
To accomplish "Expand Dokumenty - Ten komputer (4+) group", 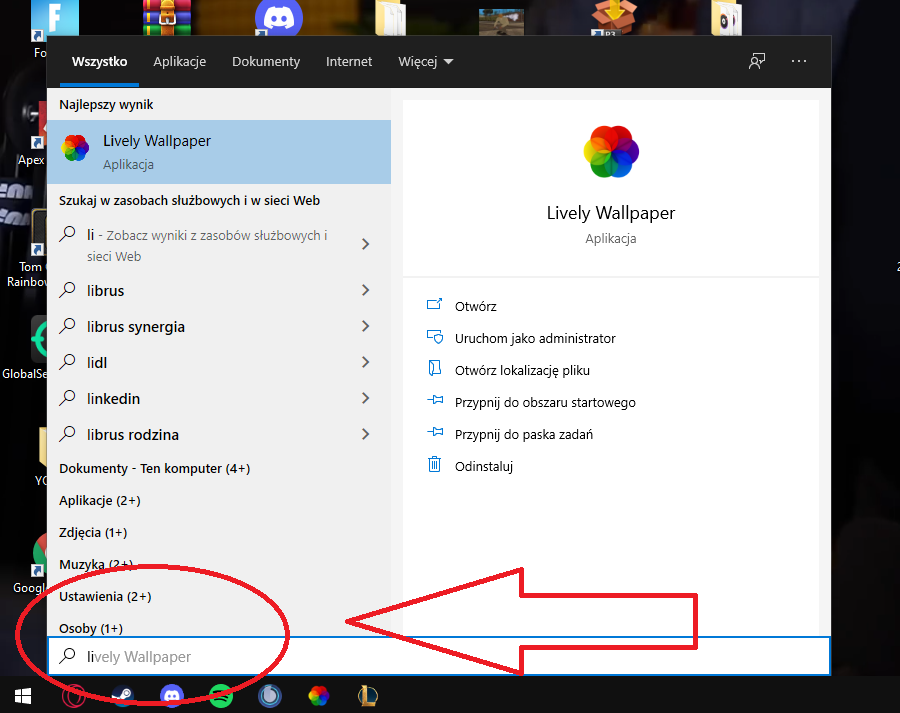I will [154, 468].
